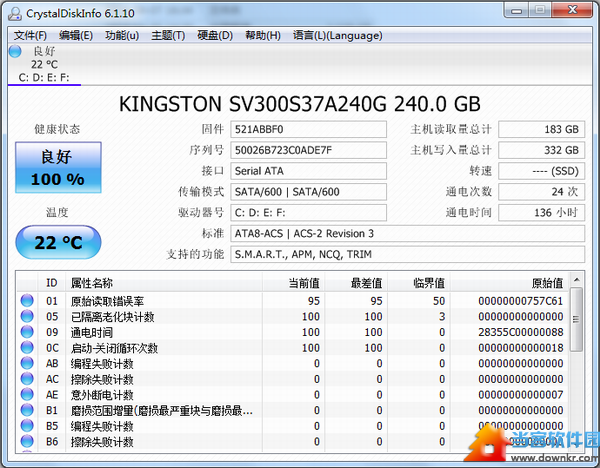Viewport: 600px width, 468px height.
Task: Click the power on count field 24 次
Action: (x=541, y=192)
